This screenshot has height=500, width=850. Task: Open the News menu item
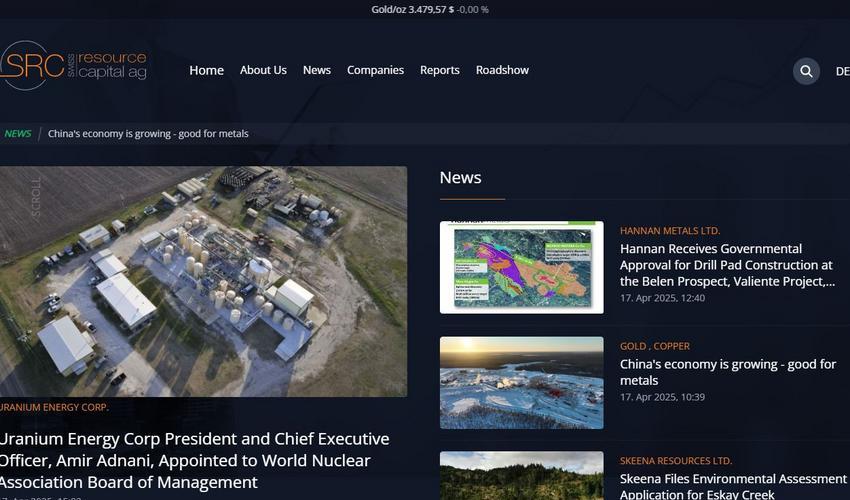coord(317,70)
